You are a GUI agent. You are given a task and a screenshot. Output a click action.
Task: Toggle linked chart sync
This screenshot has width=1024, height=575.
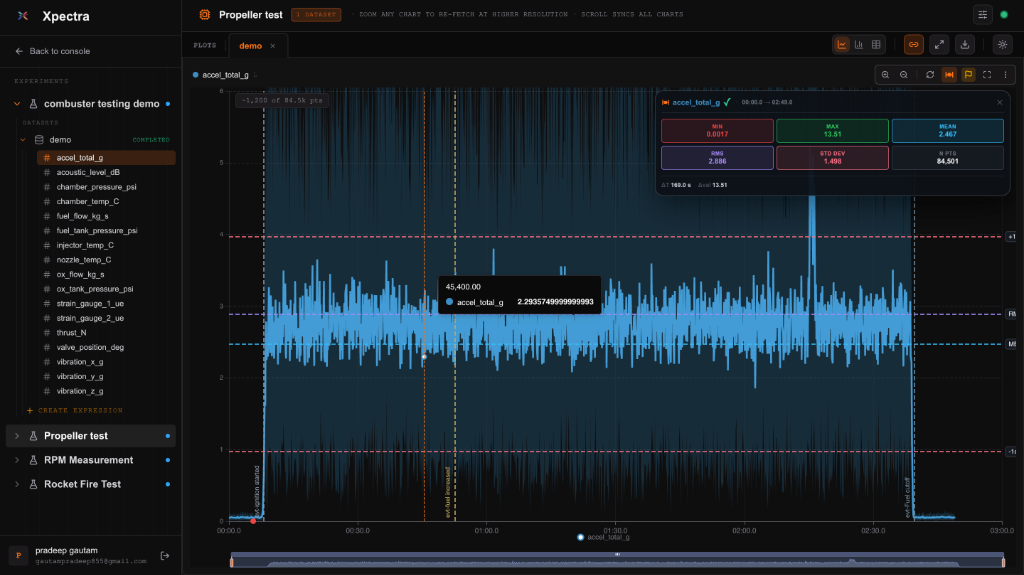coord(914,44)
